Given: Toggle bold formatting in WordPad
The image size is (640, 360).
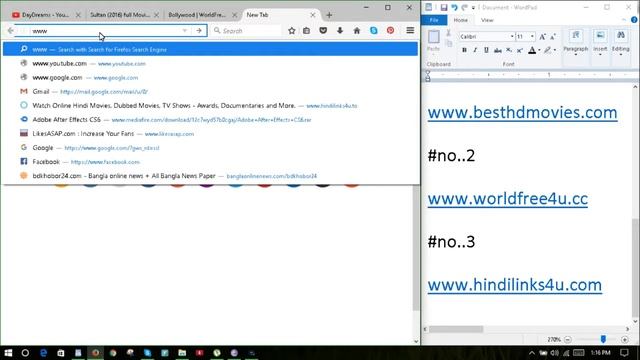Looking at the screenshot, I should pyautogui.click(x=464, y=50).
